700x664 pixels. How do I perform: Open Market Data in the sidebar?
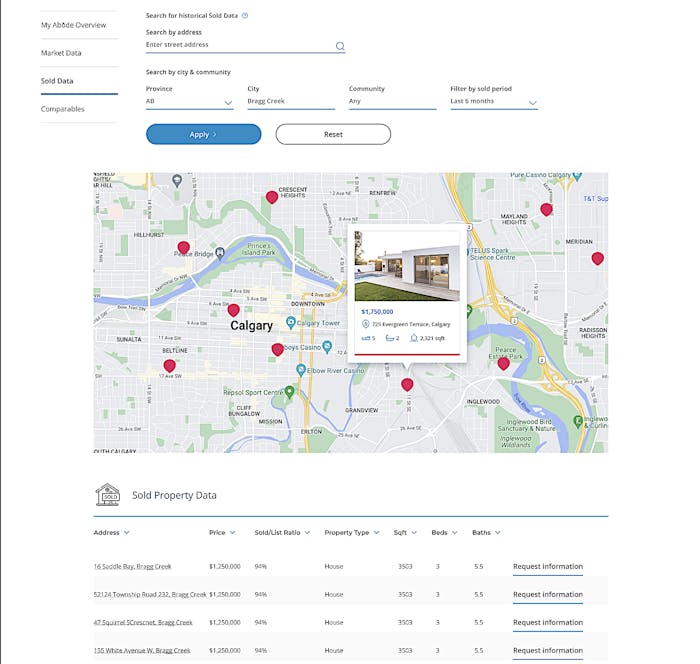point(61,53)
